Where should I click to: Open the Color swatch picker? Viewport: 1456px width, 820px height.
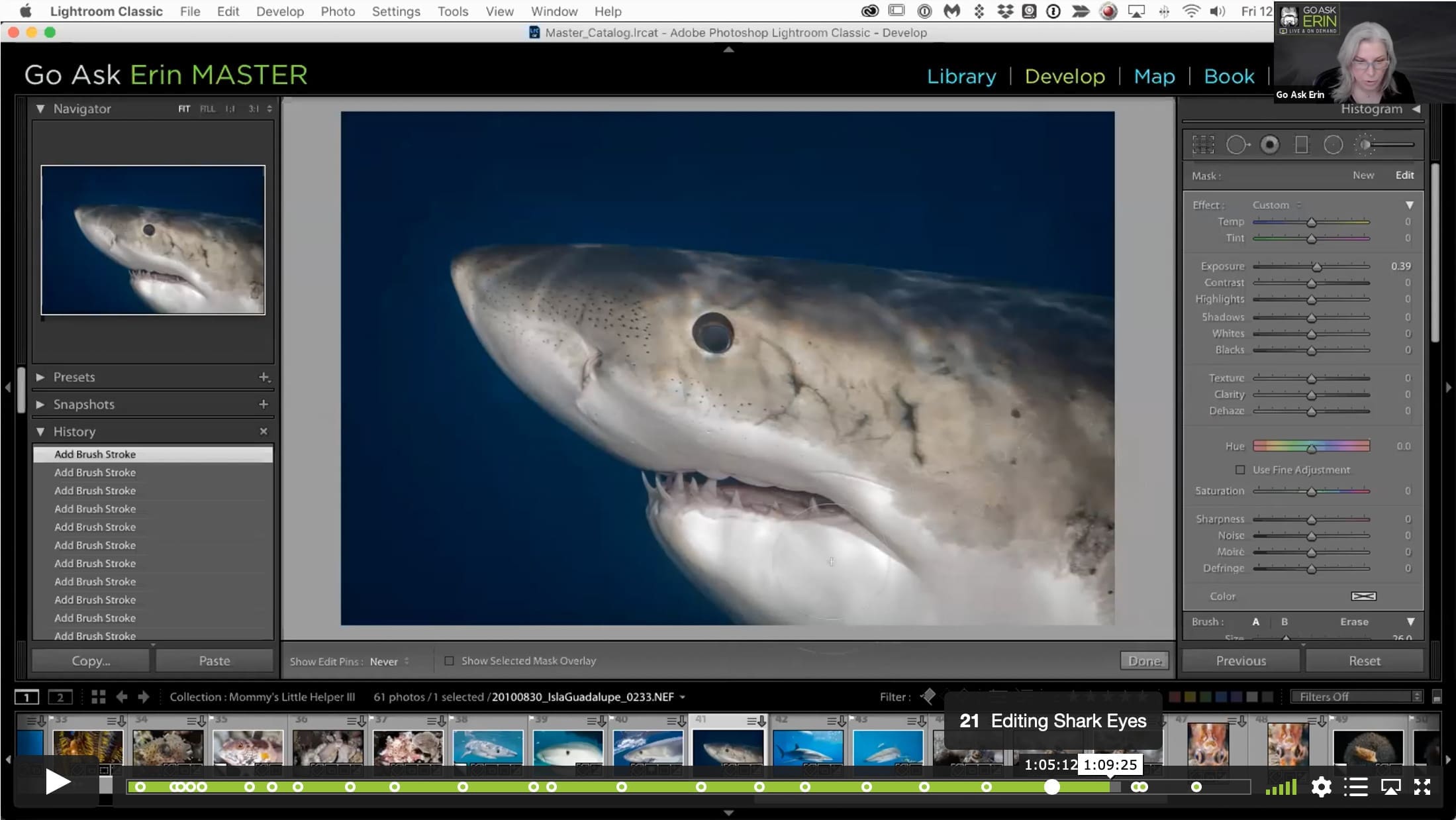1363,596
